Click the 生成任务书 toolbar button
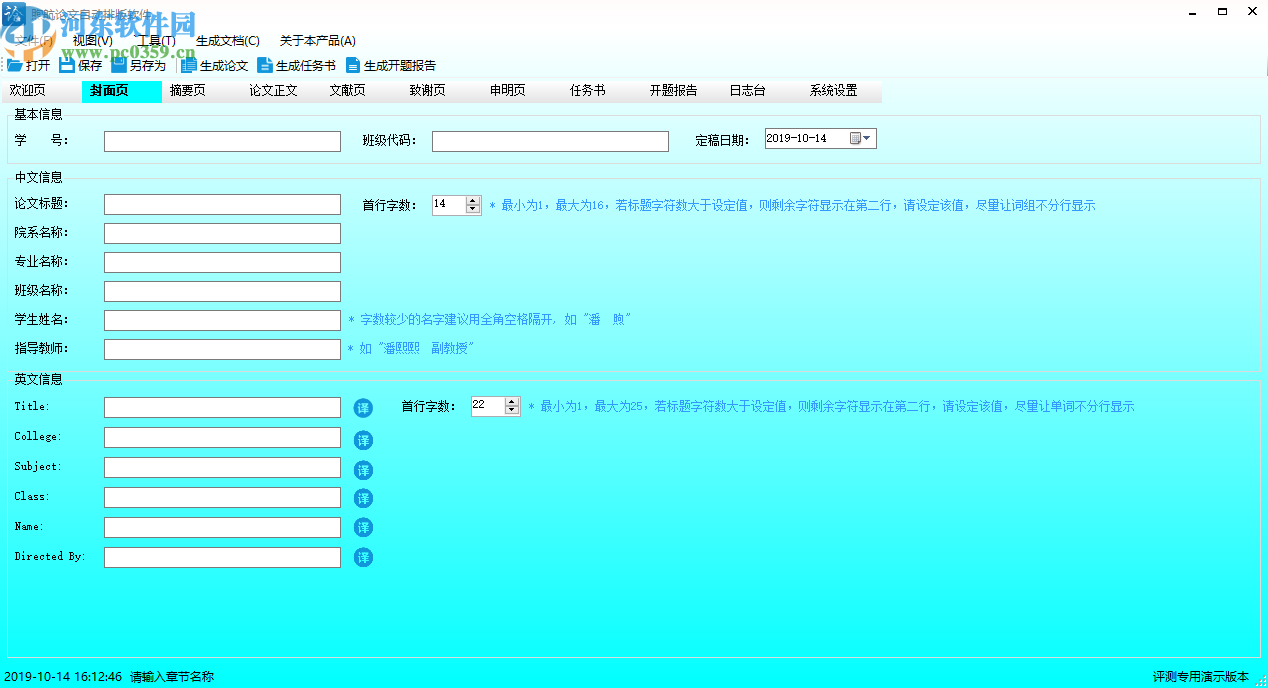Viewport: 1268px width, 688px height. 297,66
